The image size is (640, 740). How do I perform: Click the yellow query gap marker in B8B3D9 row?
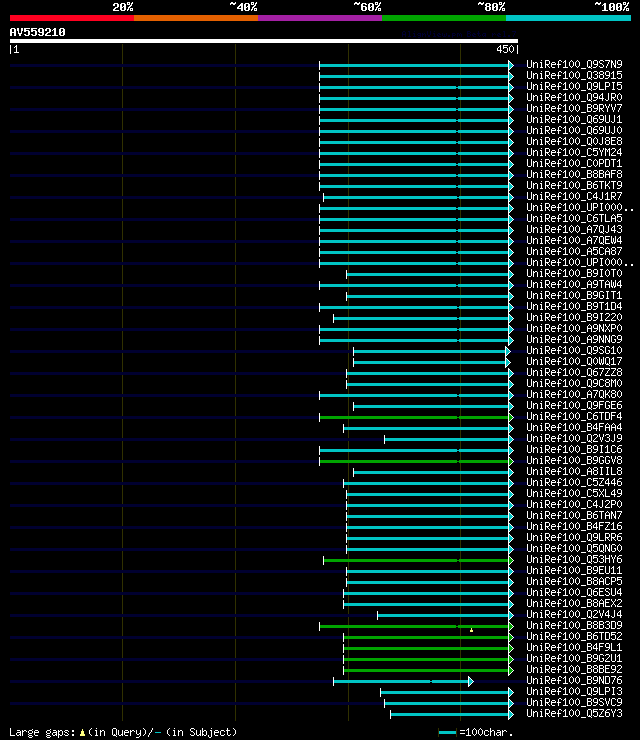471,630
